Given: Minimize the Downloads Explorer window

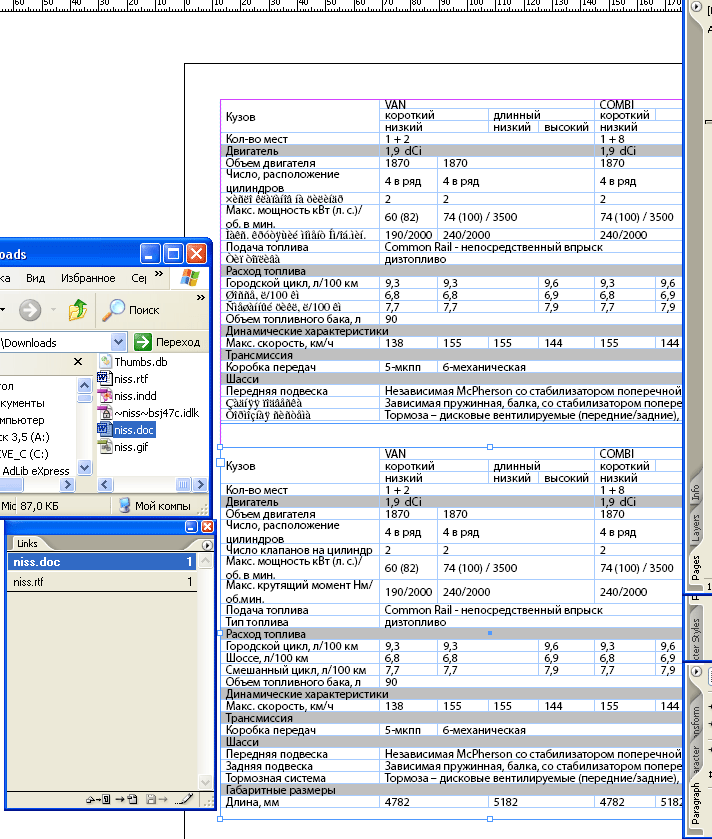Looking at the screenshot, I should 150,254.
